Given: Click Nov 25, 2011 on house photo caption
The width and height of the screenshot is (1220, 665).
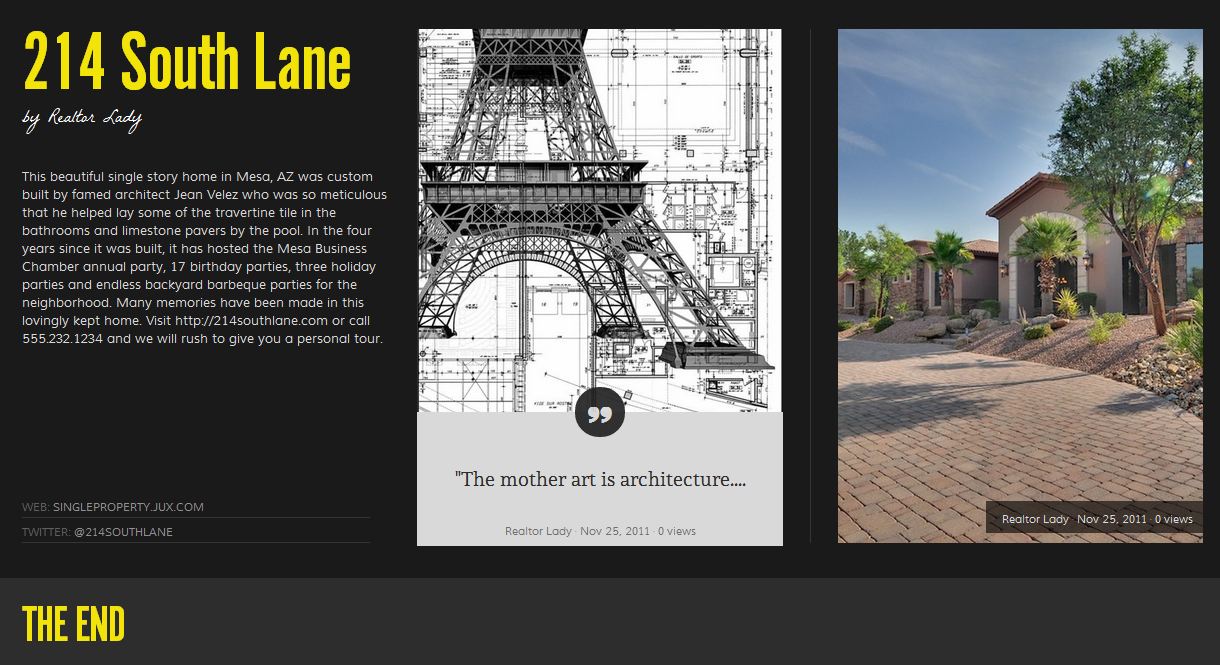Looking at the screenshot, I should pyautogui.click(x=1112, y=519).
